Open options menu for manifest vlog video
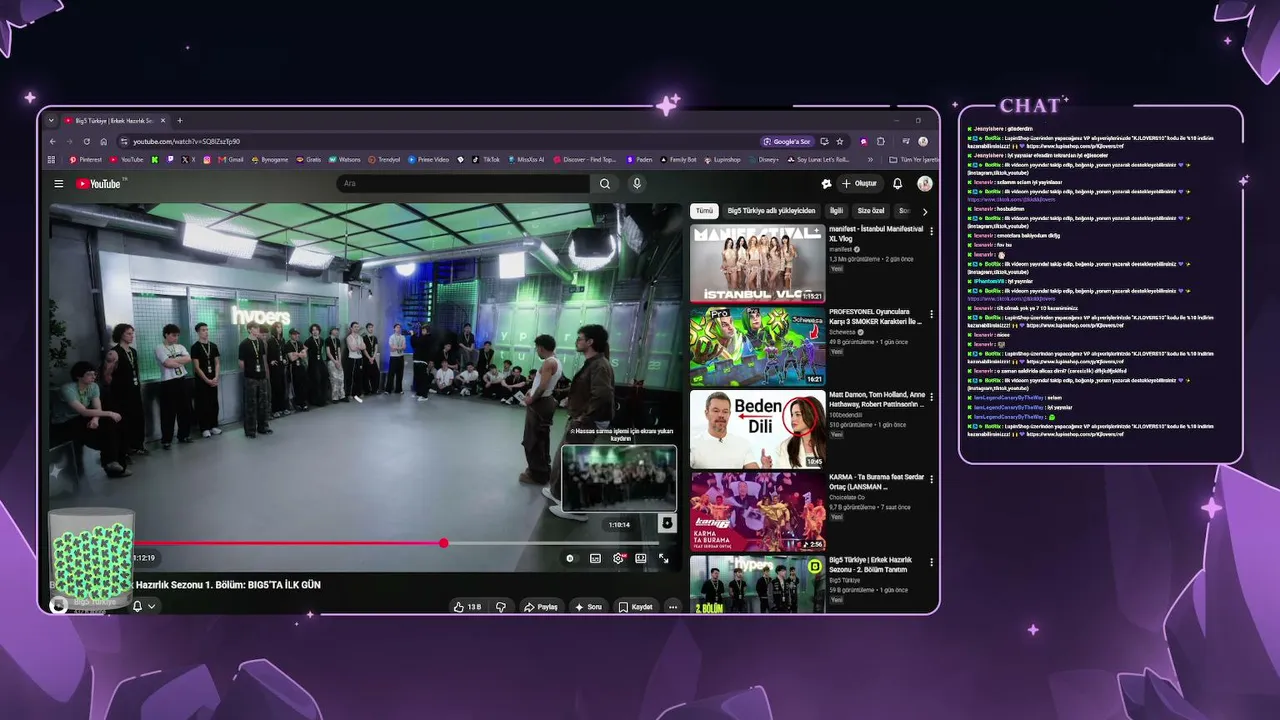 pyautogui.click(x=932, y=231)
